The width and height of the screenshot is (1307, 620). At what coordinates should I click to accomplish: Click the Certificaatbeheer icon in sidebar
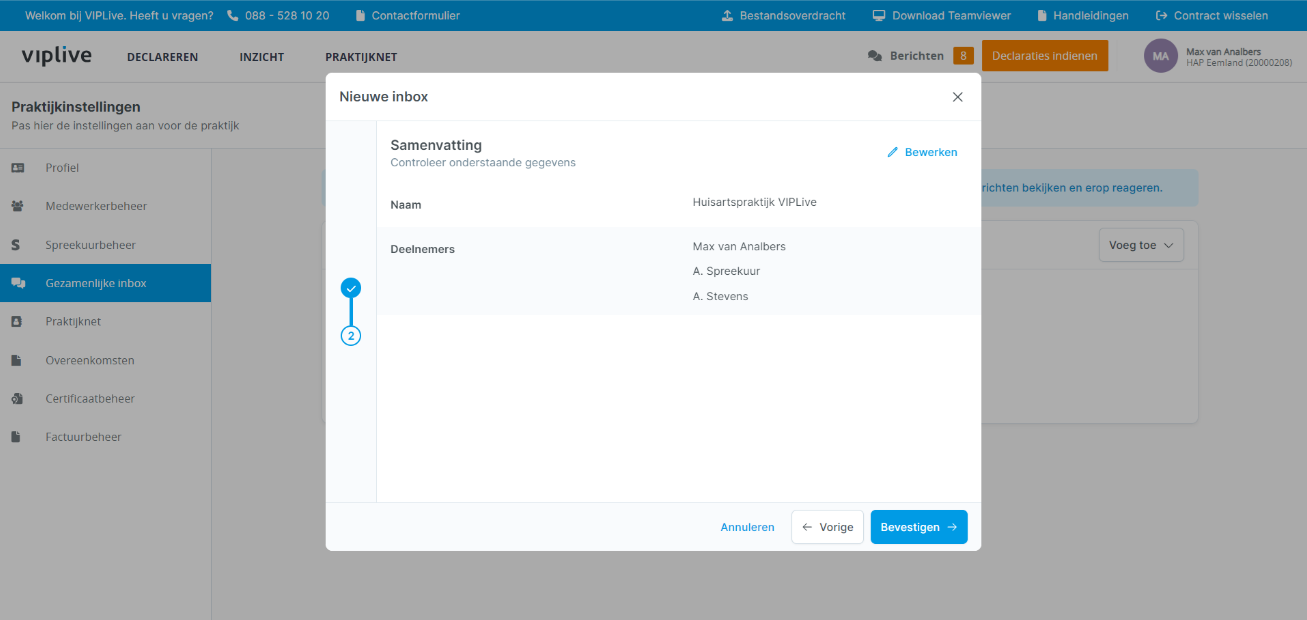[18, 399]
